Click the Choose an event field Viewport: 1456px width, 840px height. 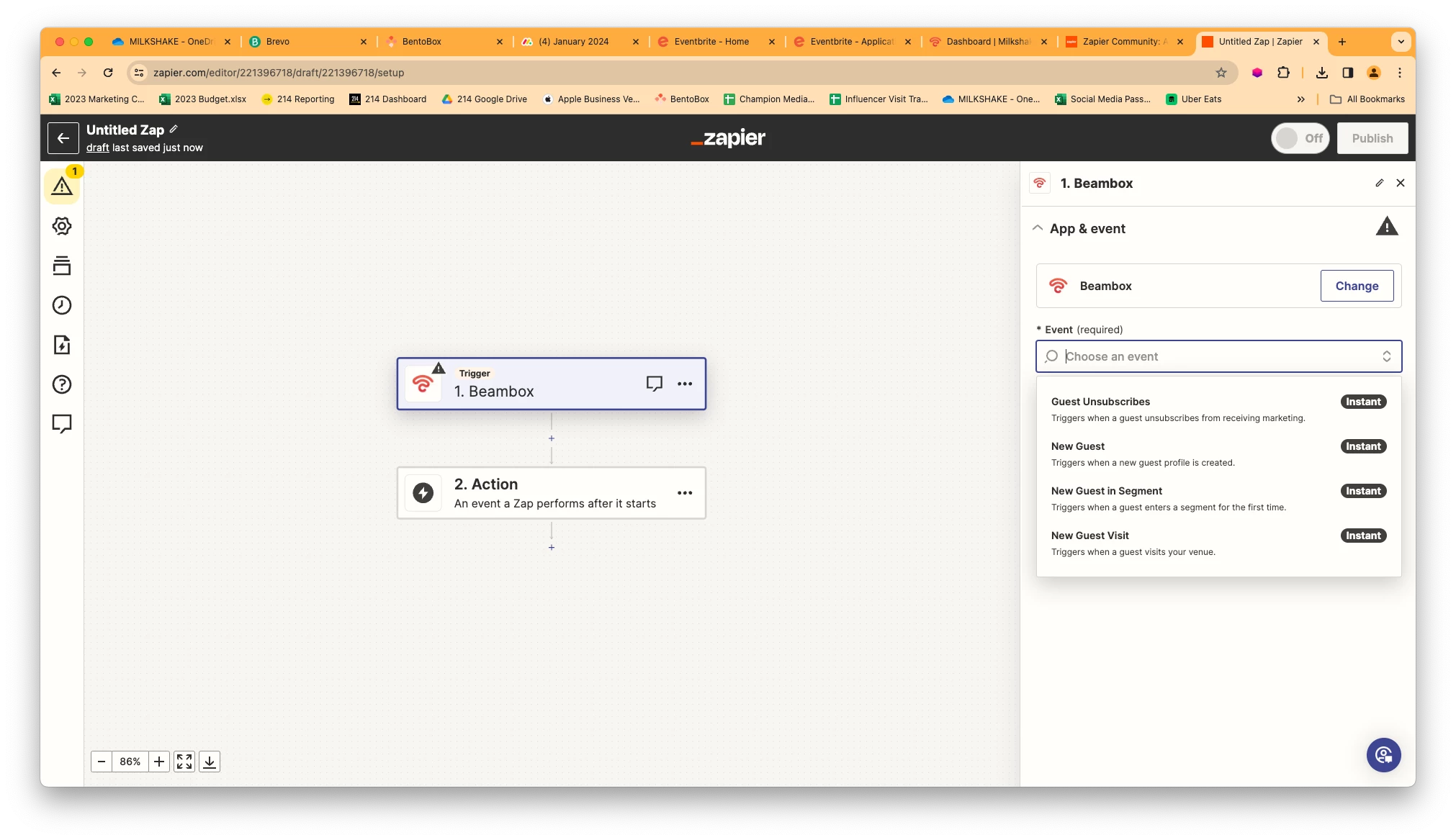click(x=1218, y=356)
